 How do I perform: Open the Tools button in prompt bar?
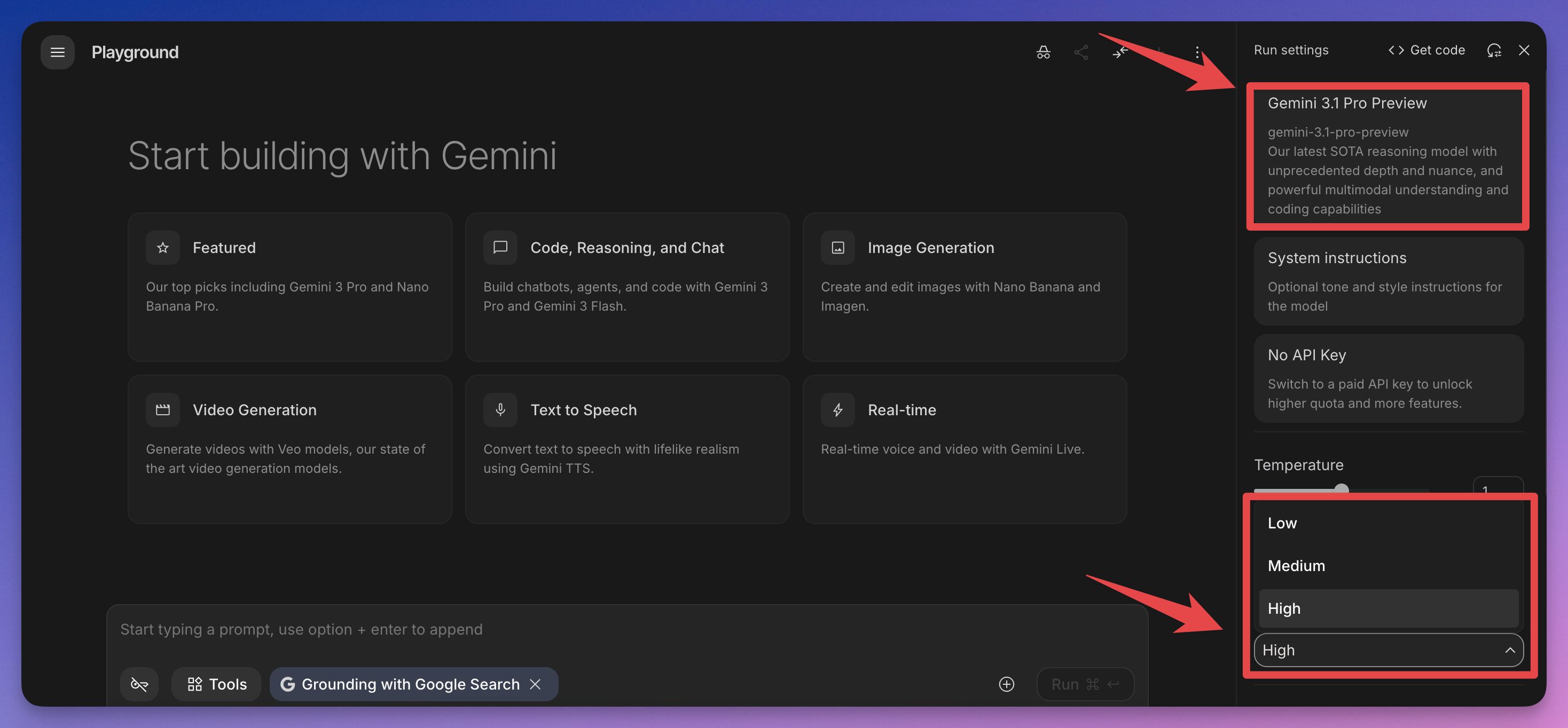217,684
